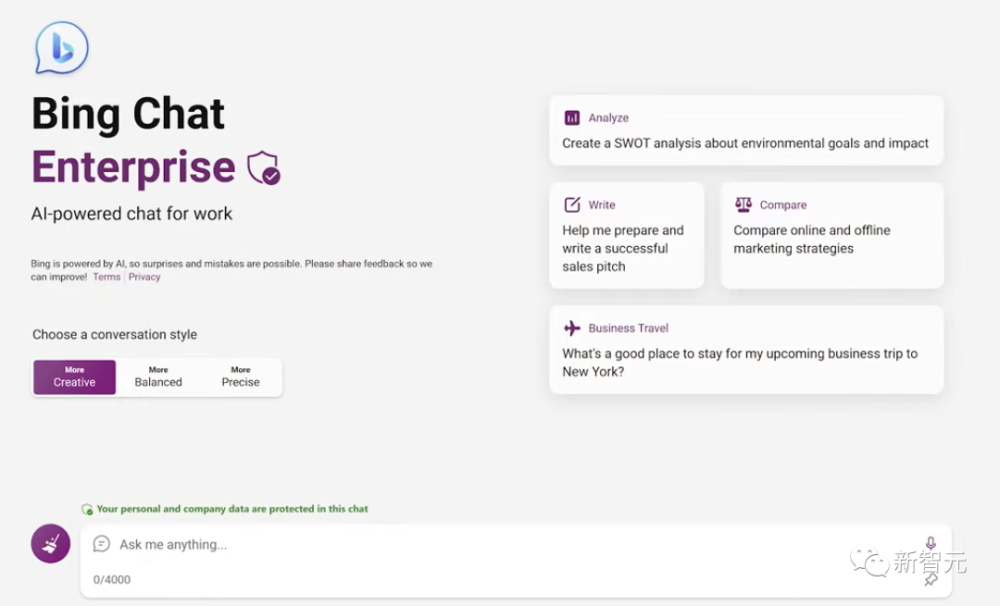The width and height of the screenshot is (1000, 606).
Task: Click the New topic broom icon
Action: pos(51,543)
